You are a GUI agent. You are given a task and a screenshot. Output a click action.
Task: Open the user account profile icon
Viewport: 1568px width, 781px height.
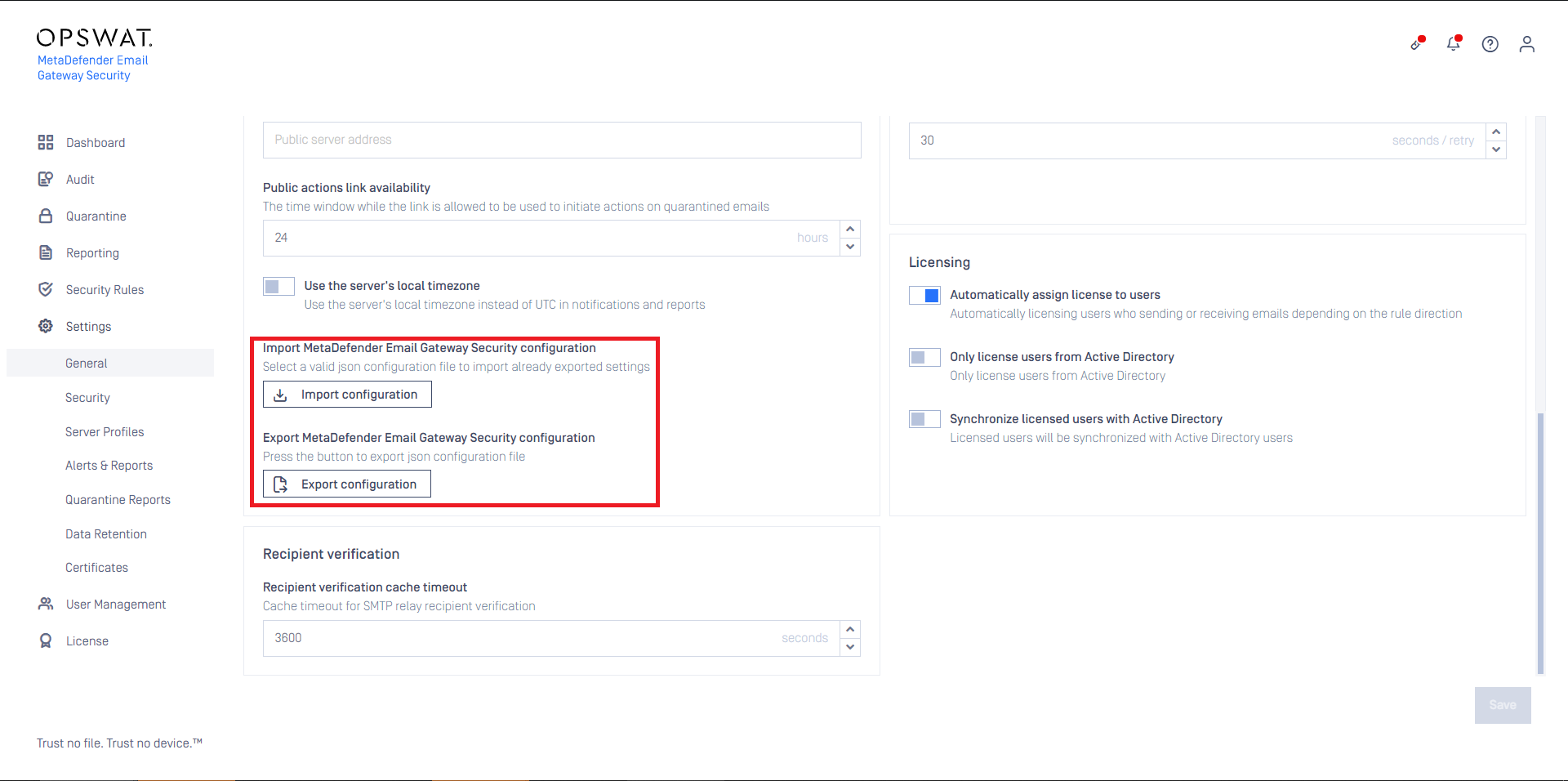pyautogui.click(x=1527, y=44)
